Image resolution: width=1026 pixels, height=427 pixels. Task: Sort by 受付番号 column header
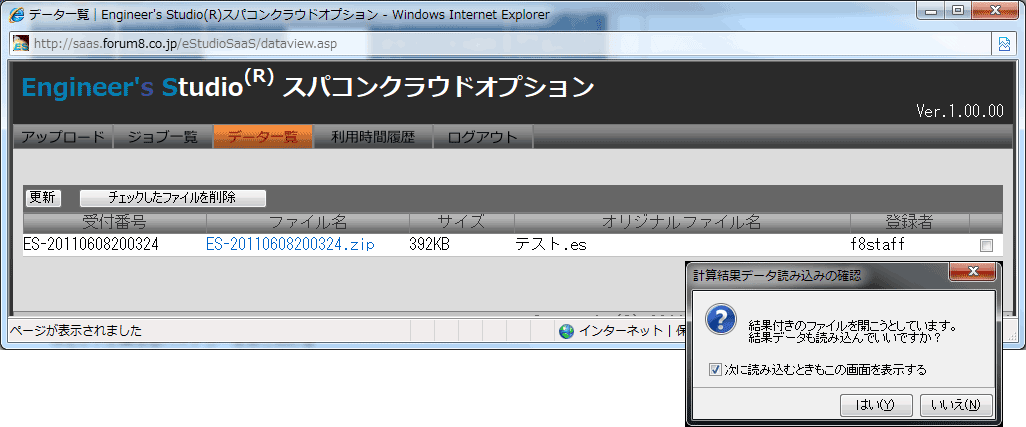115,222
